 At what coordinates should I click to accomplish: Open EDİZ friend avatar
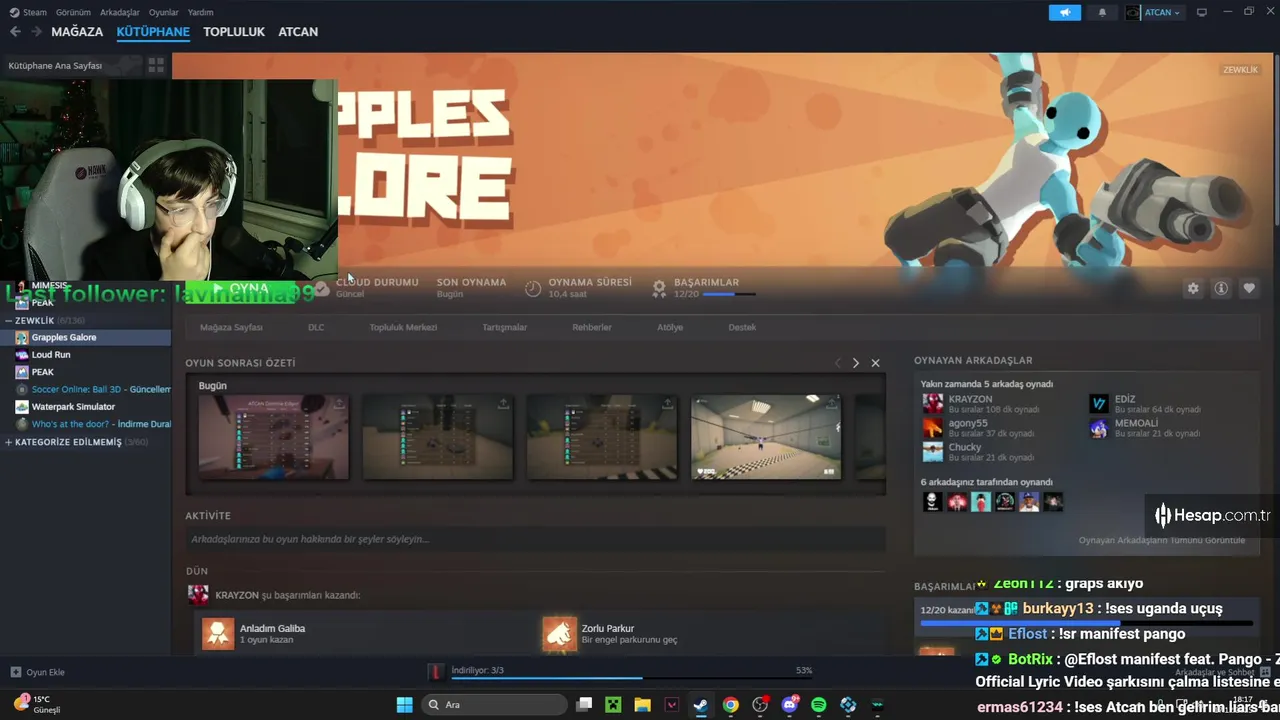click(1099, 403)
